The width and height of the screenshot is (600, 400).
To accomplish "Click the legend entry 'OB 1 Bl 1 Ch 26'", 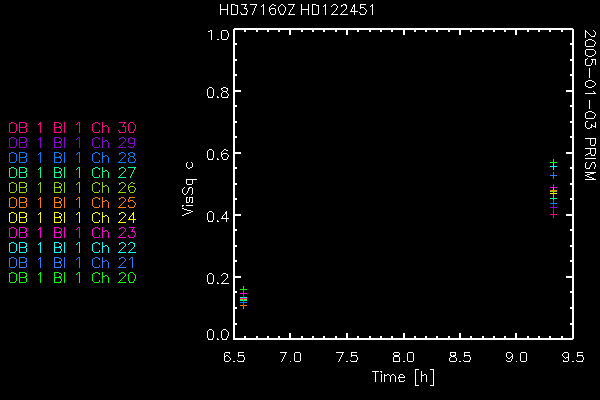I will click(x=72, y=188).
